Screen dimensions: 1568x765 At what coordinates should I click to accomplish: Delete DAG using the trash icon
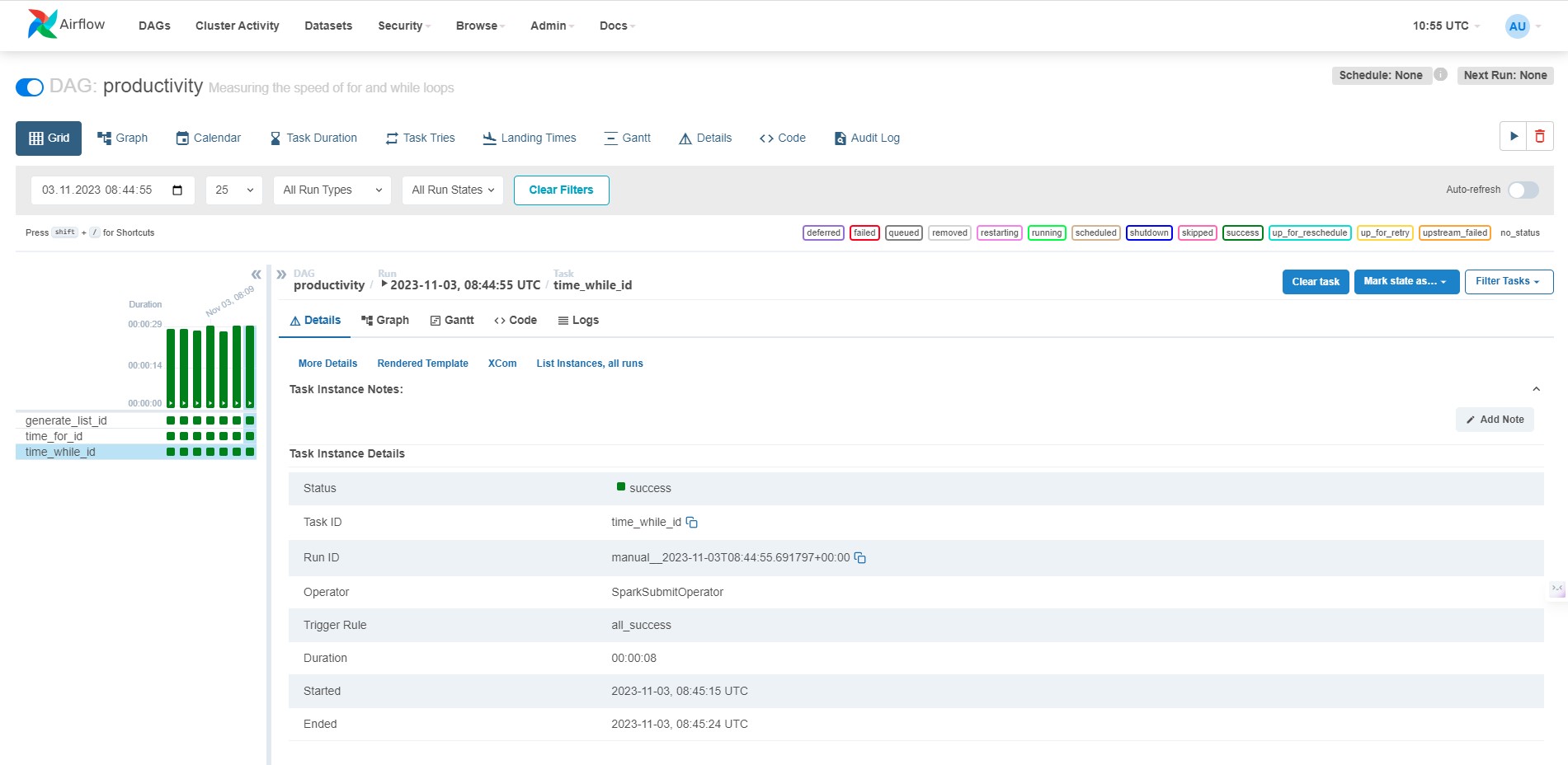1540,137
